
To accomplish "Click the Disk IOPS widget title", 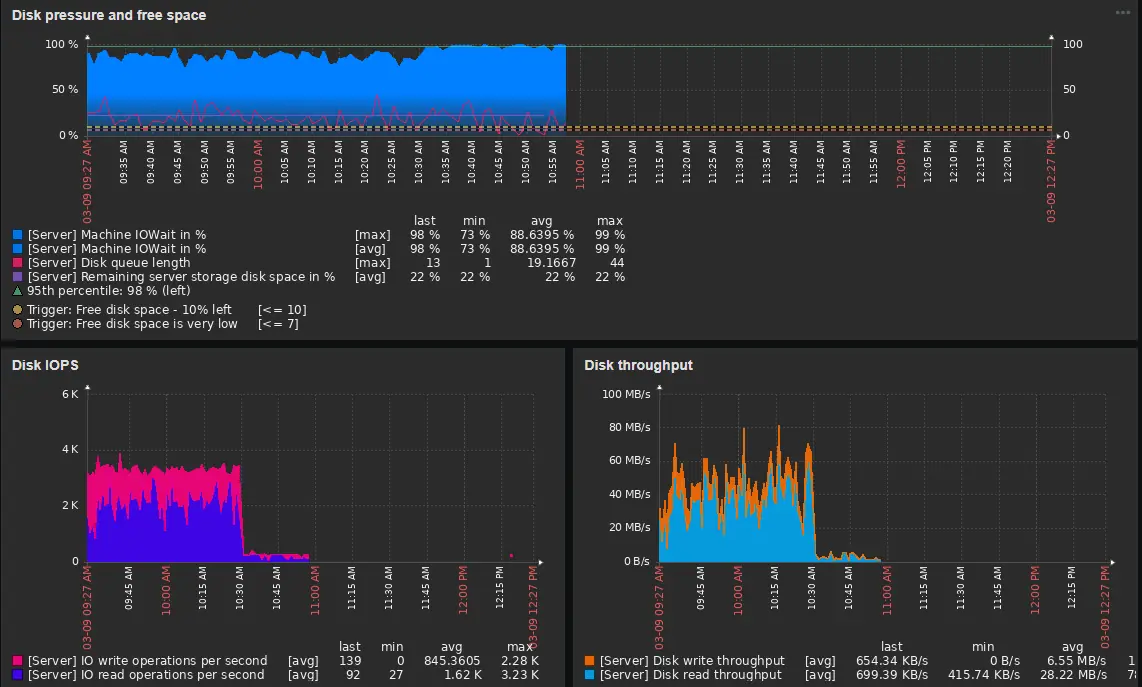I will click(x=45, y=365).
